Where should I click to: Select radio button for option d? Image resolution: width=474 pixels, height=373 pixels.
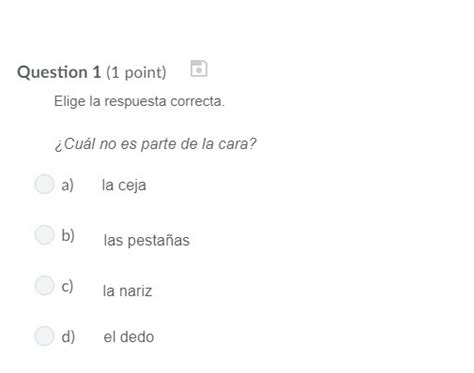pos(45,336)
